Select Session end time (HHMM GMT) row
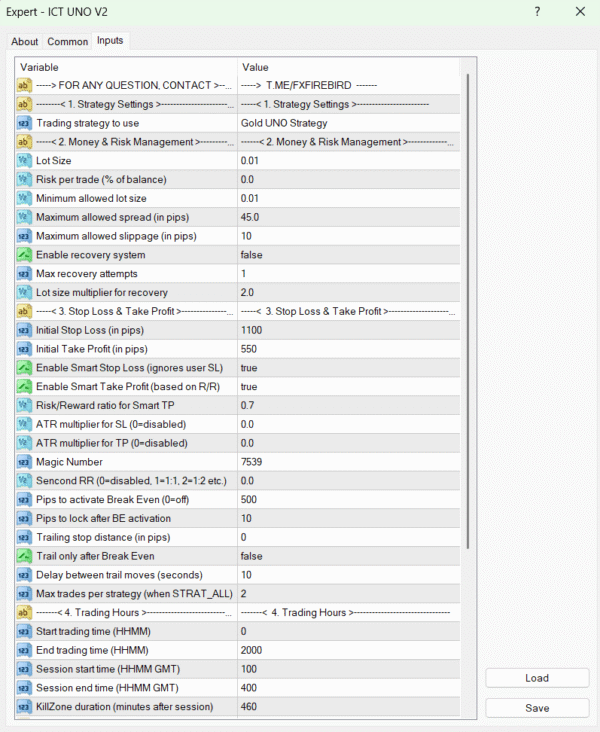This screenshot has height=732, width=600. (x=238, y=688)
